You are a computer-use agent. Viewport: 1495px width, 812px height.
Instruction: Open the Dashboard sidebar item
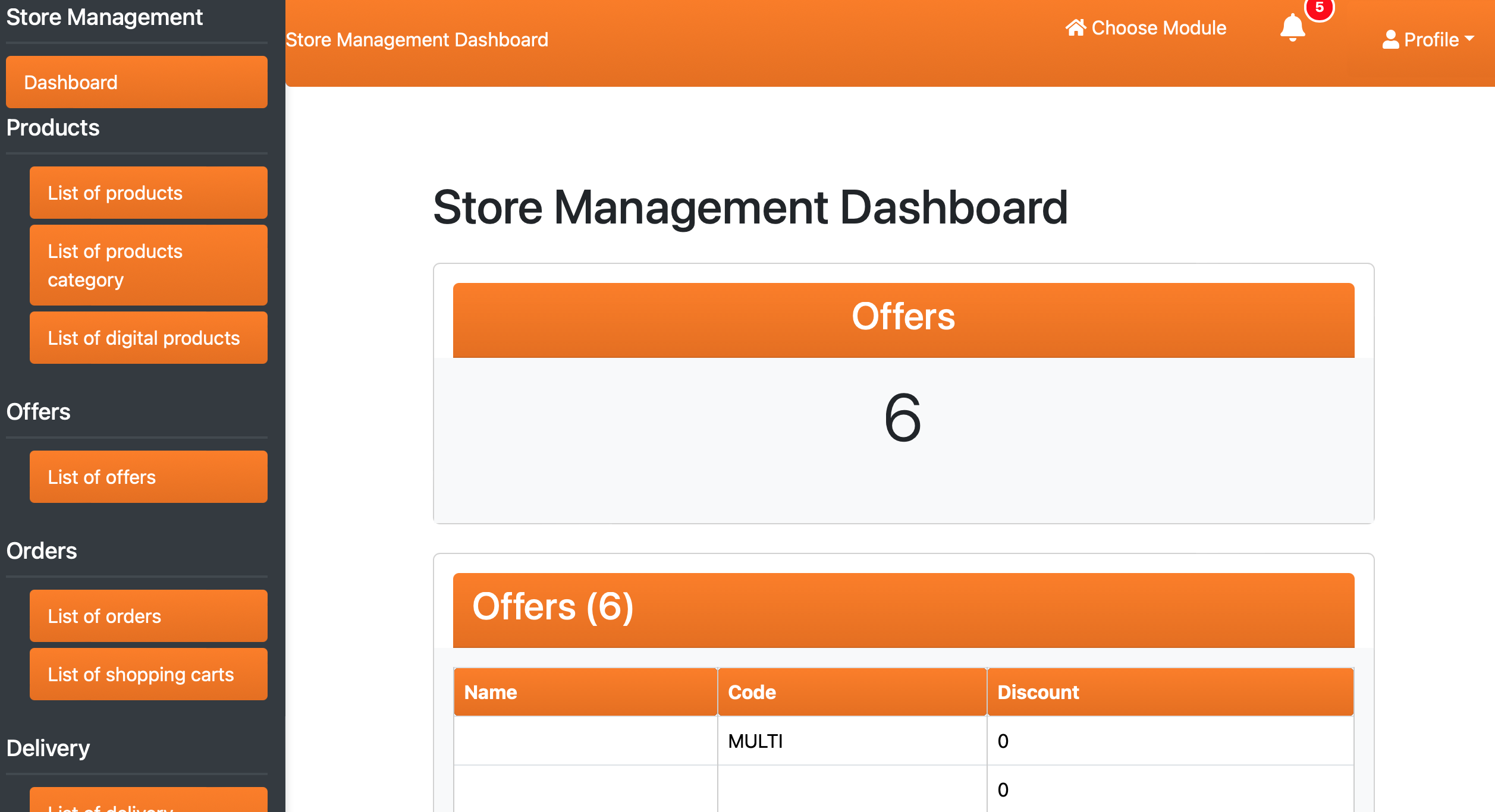click(136, 82)
